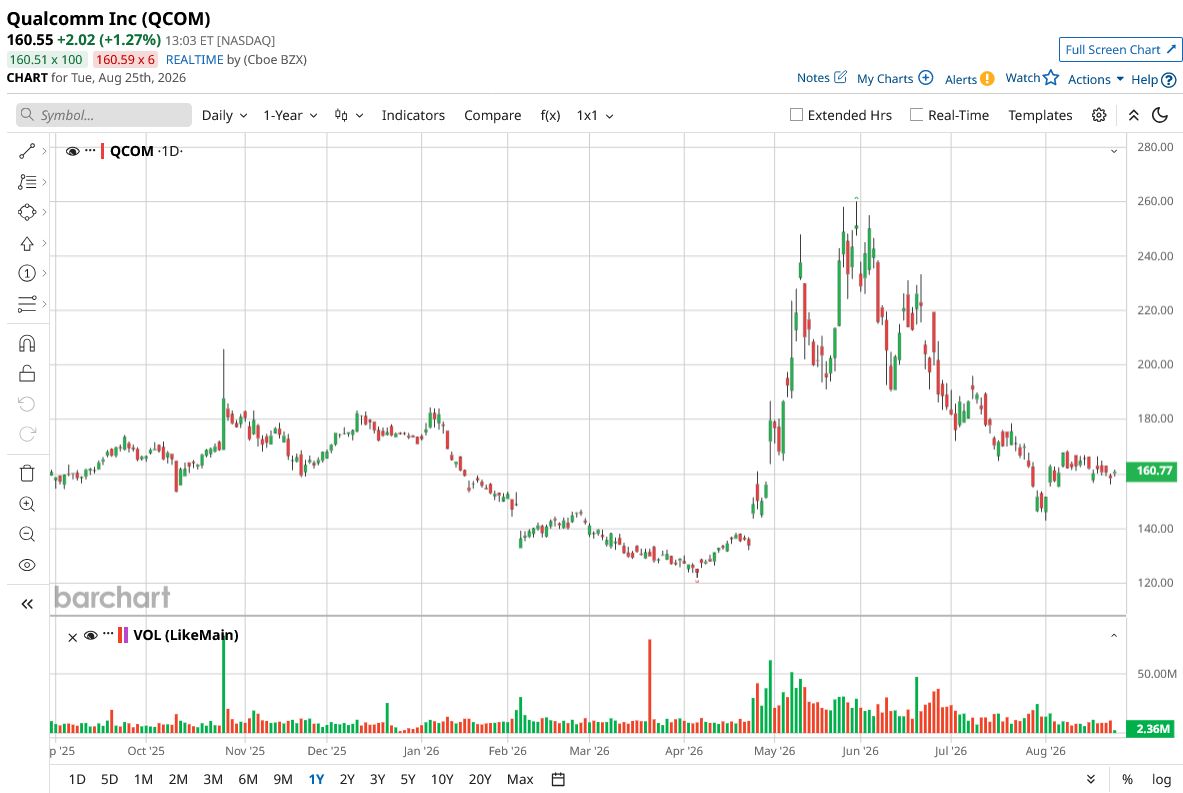Toggle the magnet snap mode
This screenshot has width=1183, height=793.
26,344
